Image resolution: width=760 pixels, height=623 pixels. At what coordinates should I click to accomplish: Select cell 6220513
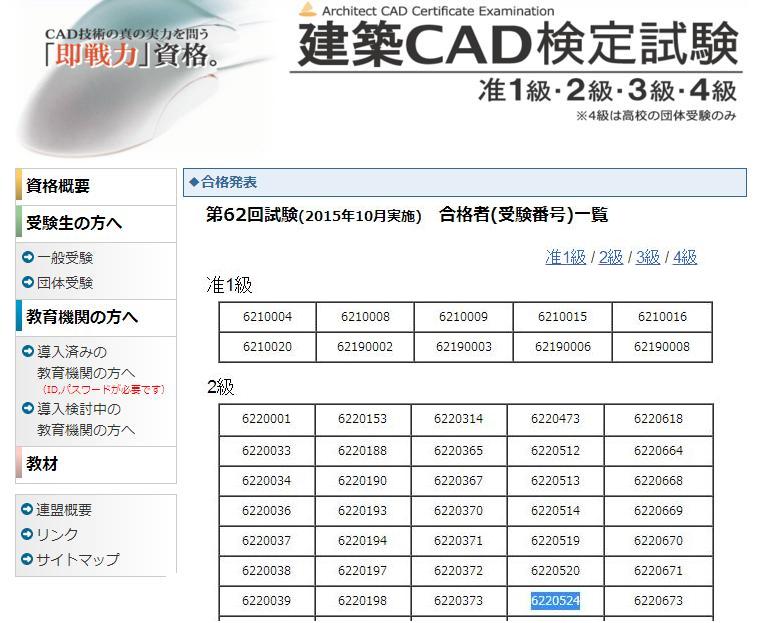point(555,481)
